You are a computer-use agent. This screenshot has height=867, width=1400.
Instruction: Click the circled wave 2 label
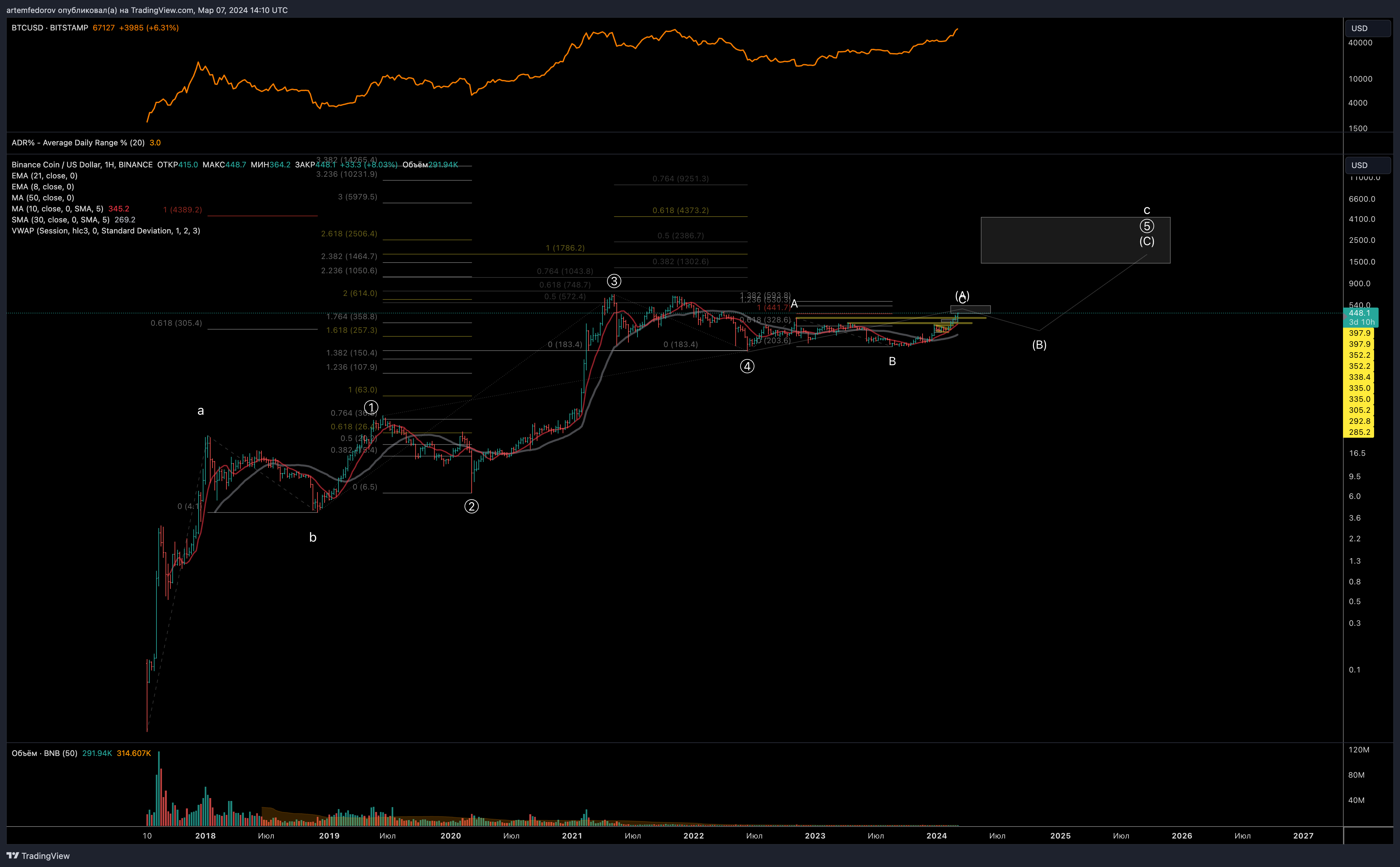click(471, 506)
